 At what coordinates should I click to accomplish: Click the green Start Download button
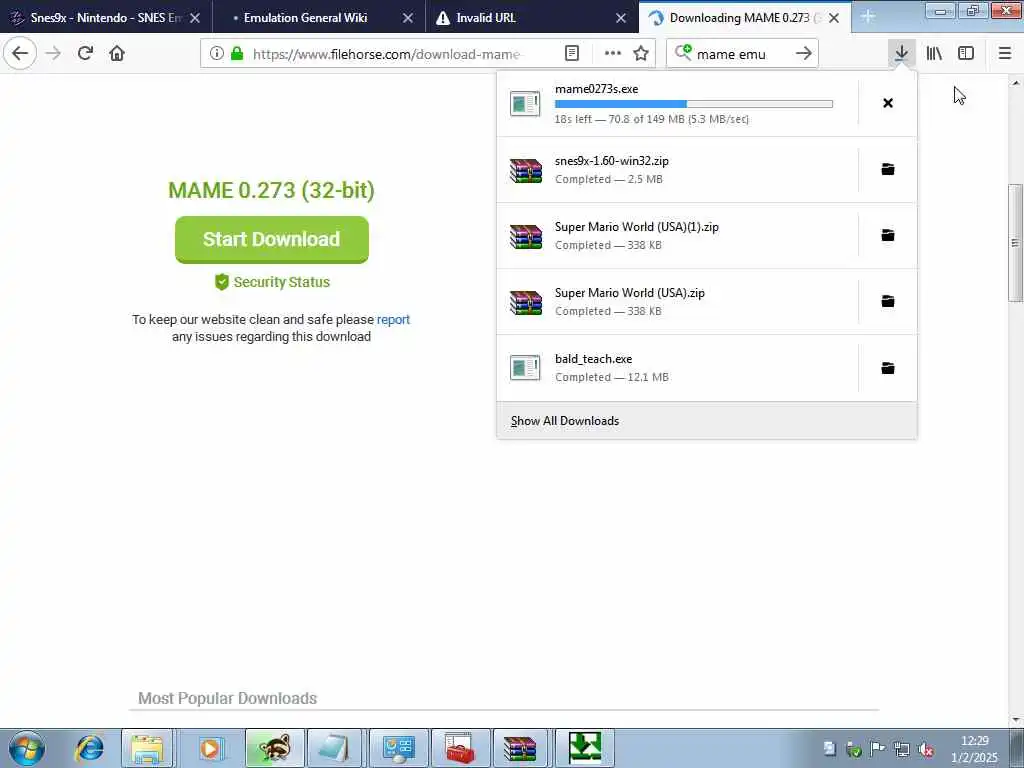[272, 240]
